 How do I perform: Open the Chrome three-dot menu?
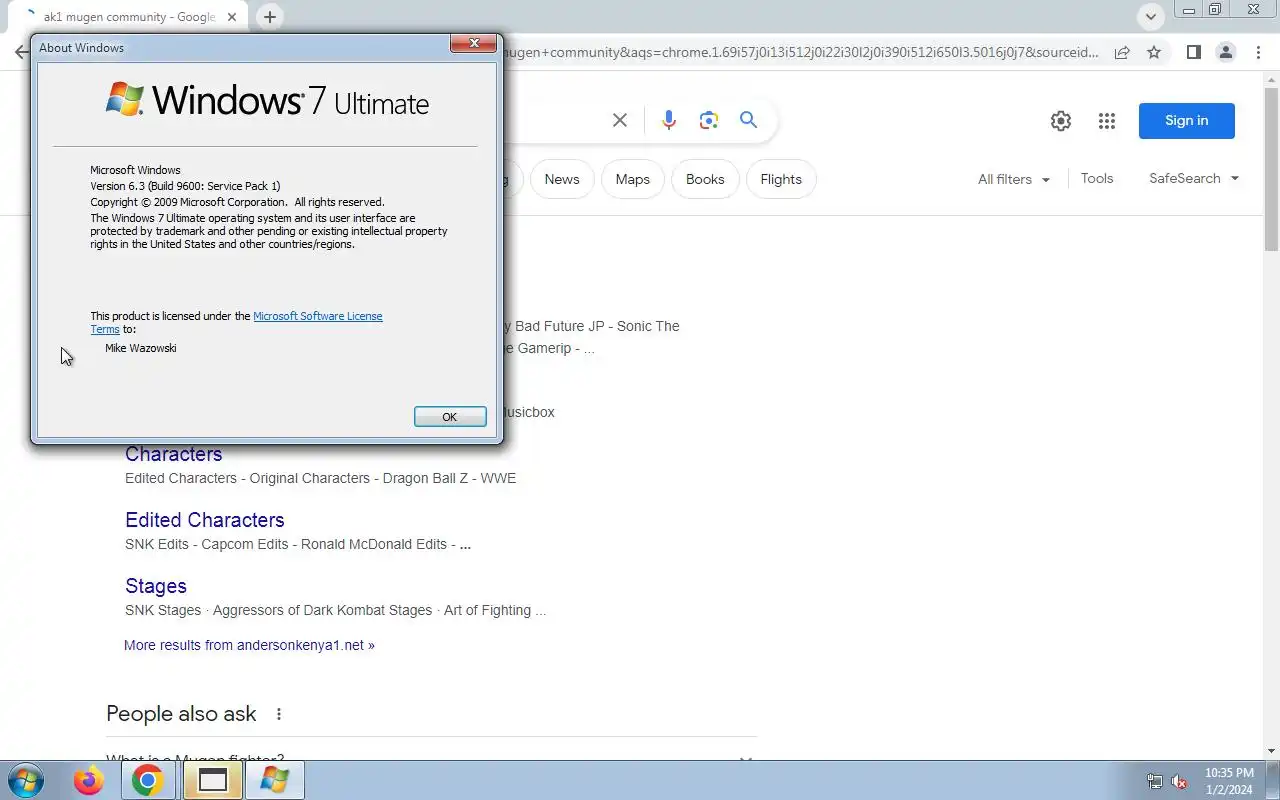click(x=1257, y=52)
